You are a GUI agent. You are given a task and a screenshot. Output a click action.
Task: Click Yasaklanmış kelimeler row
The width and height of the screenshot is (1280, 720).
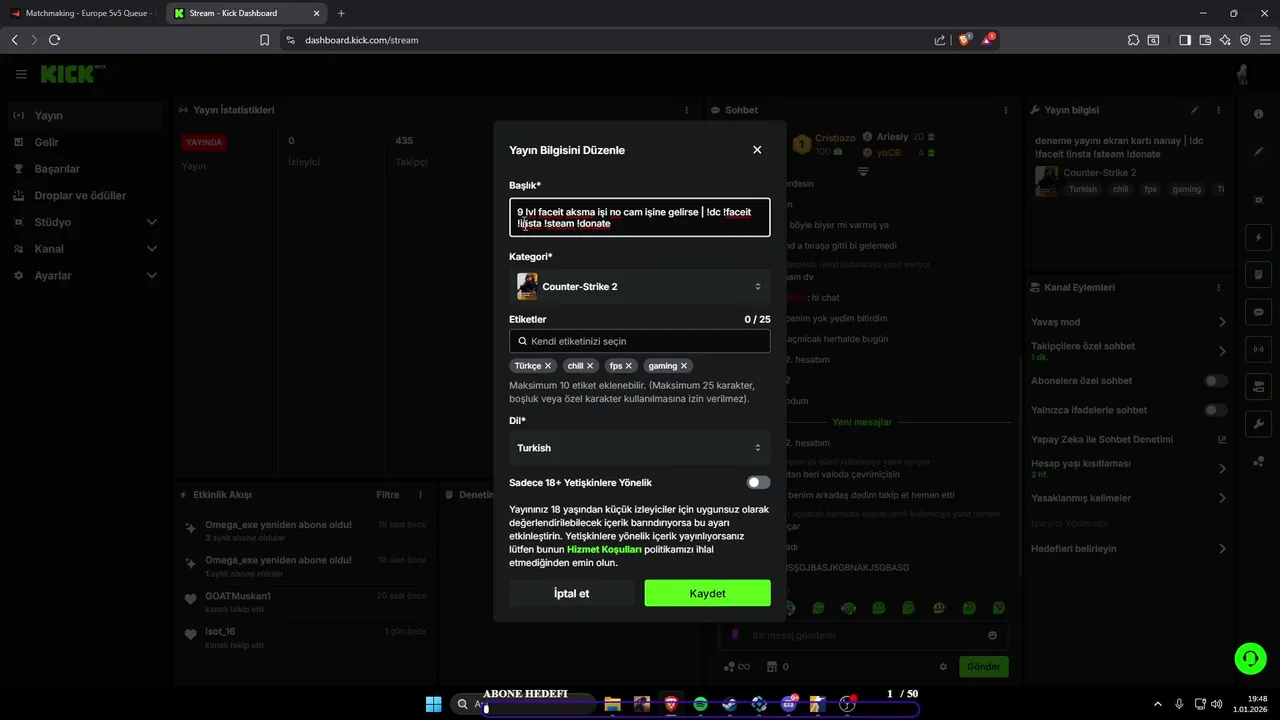click(x=1129, y=498)
